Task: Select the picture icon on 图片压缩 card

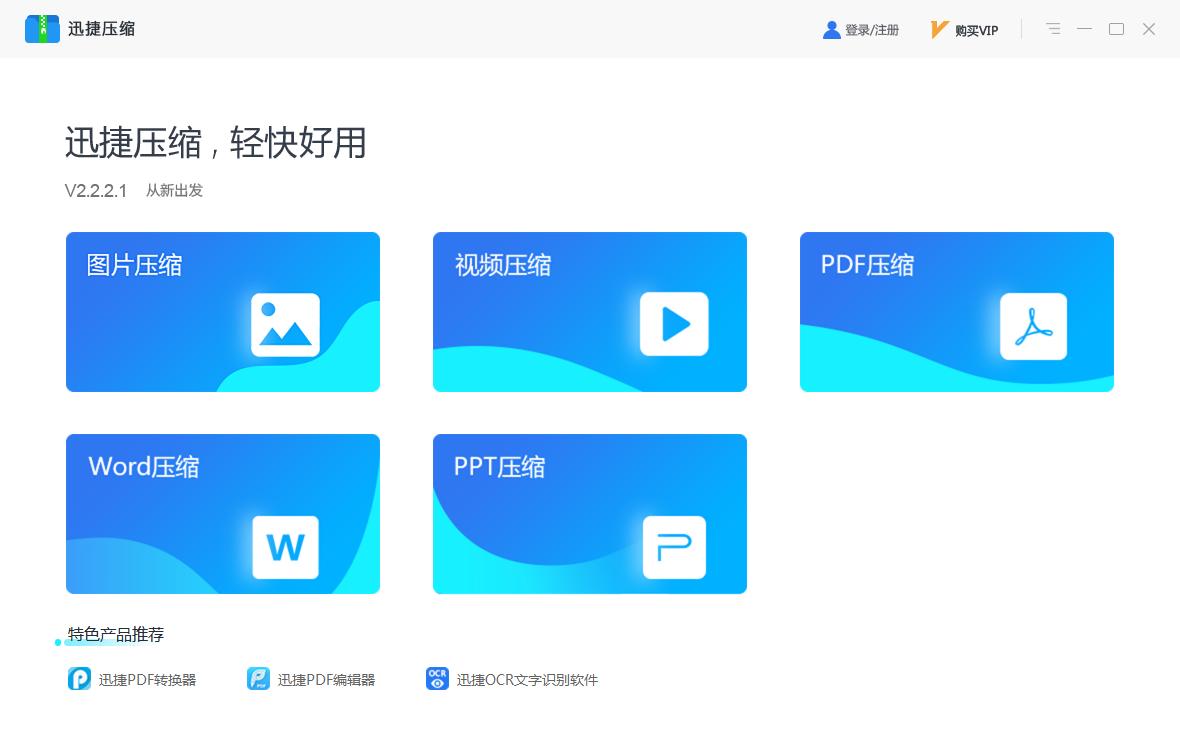Action: pyautogui.click(x=285, y=325)
